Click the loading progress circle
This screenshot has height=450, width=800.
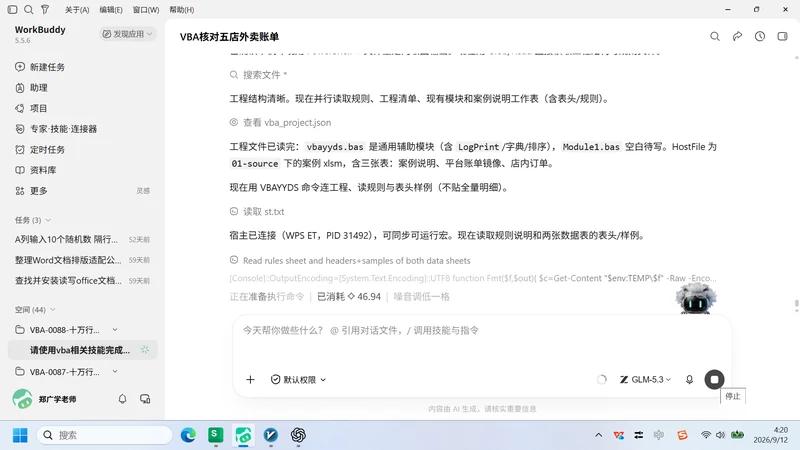(x=602, y=380)
